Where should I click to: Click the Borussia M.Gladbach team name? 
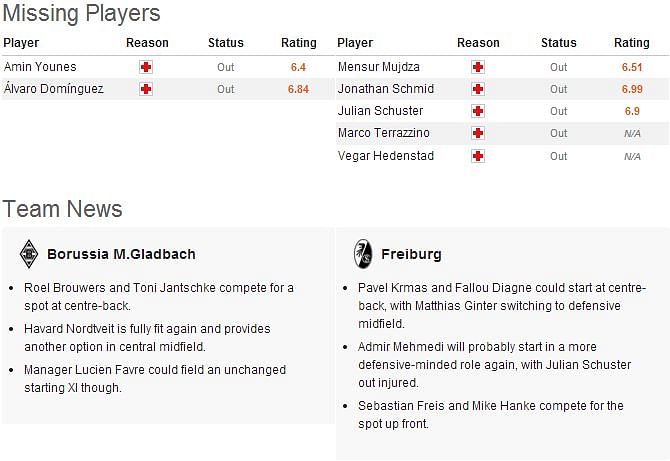pos(121,254)
